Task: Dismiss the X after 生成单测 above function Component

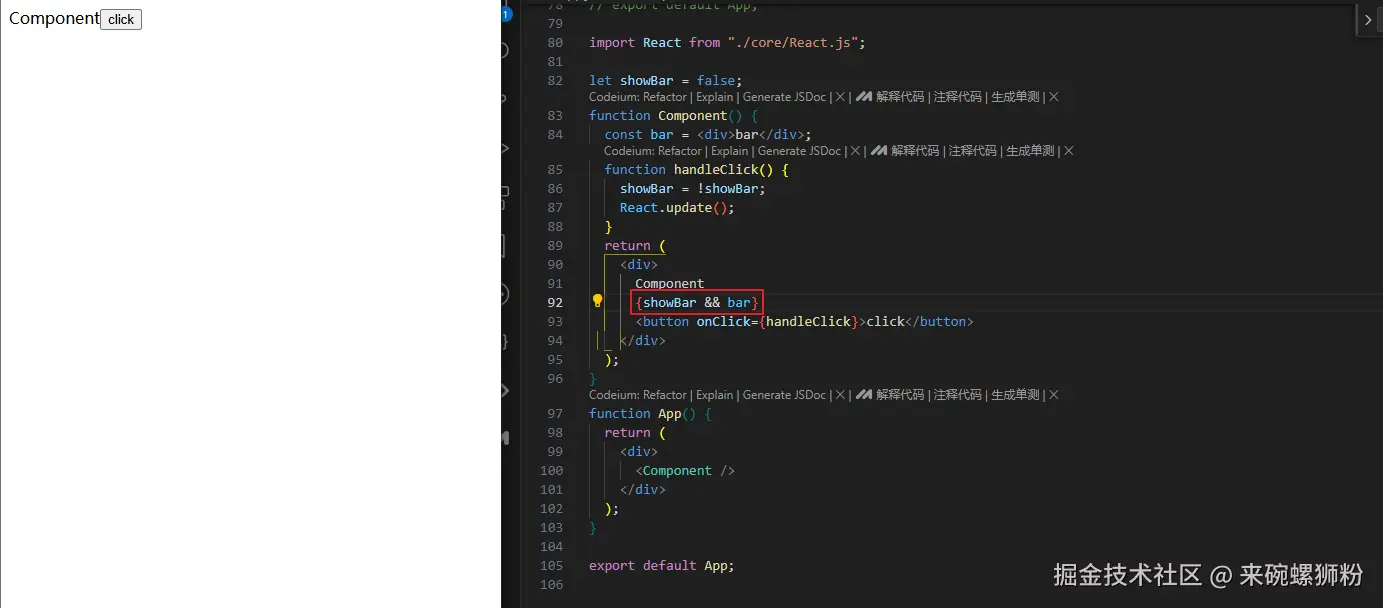Action: (1054, 97)
